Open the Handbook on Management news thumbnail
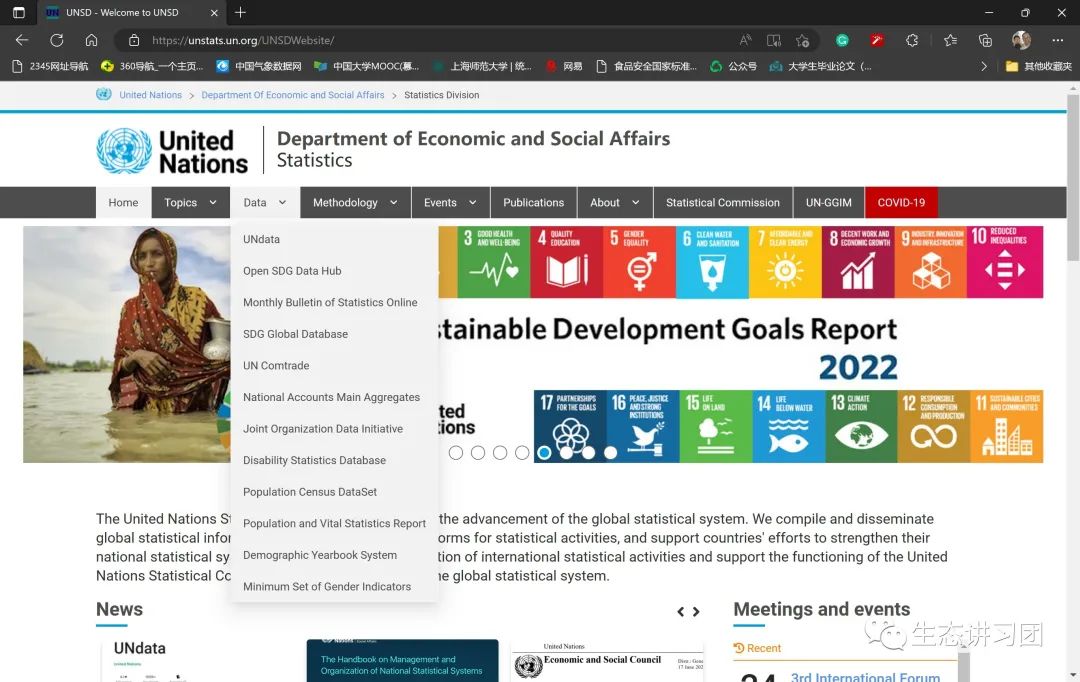 pos(402,661)
